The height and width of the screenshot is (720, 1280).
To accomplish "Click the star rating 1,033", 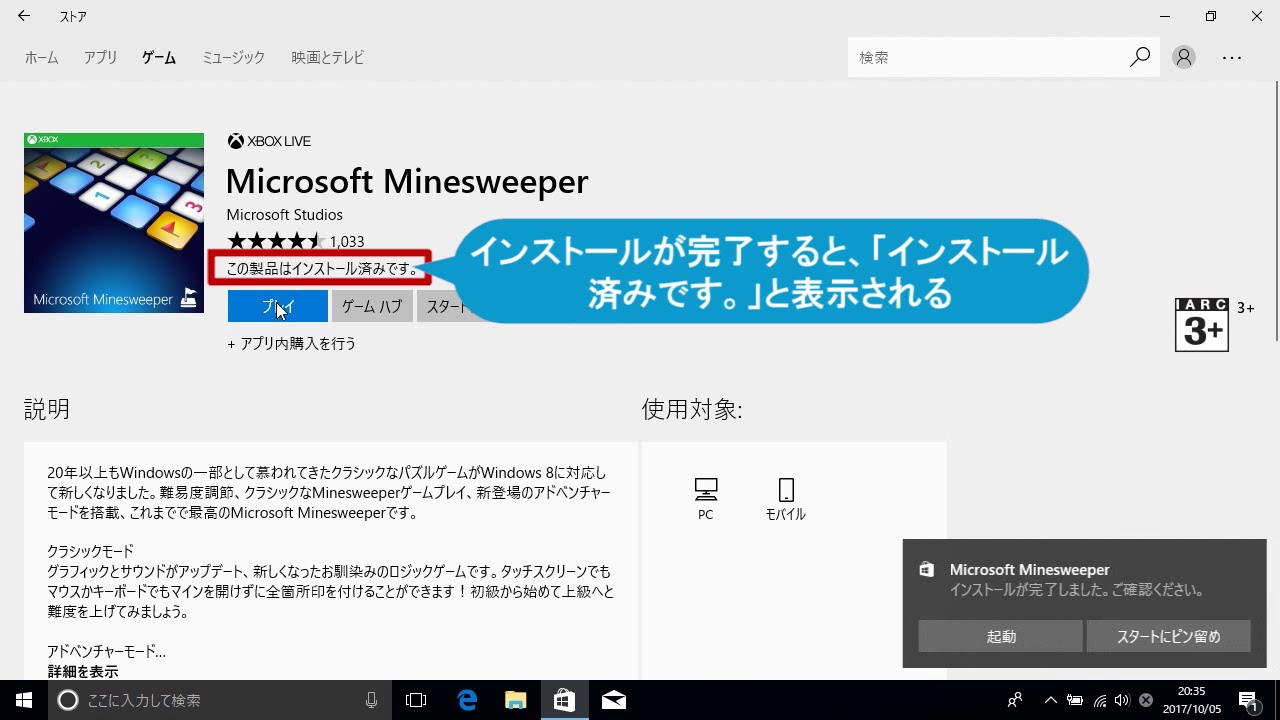I will 295,241.
